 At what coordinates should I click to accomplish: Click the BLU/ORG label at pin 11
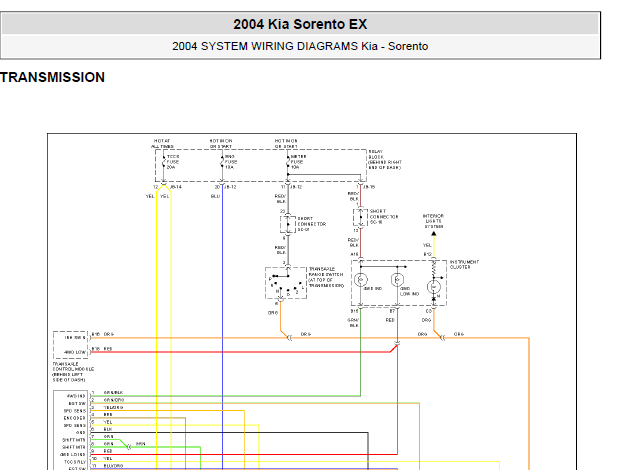113,466
